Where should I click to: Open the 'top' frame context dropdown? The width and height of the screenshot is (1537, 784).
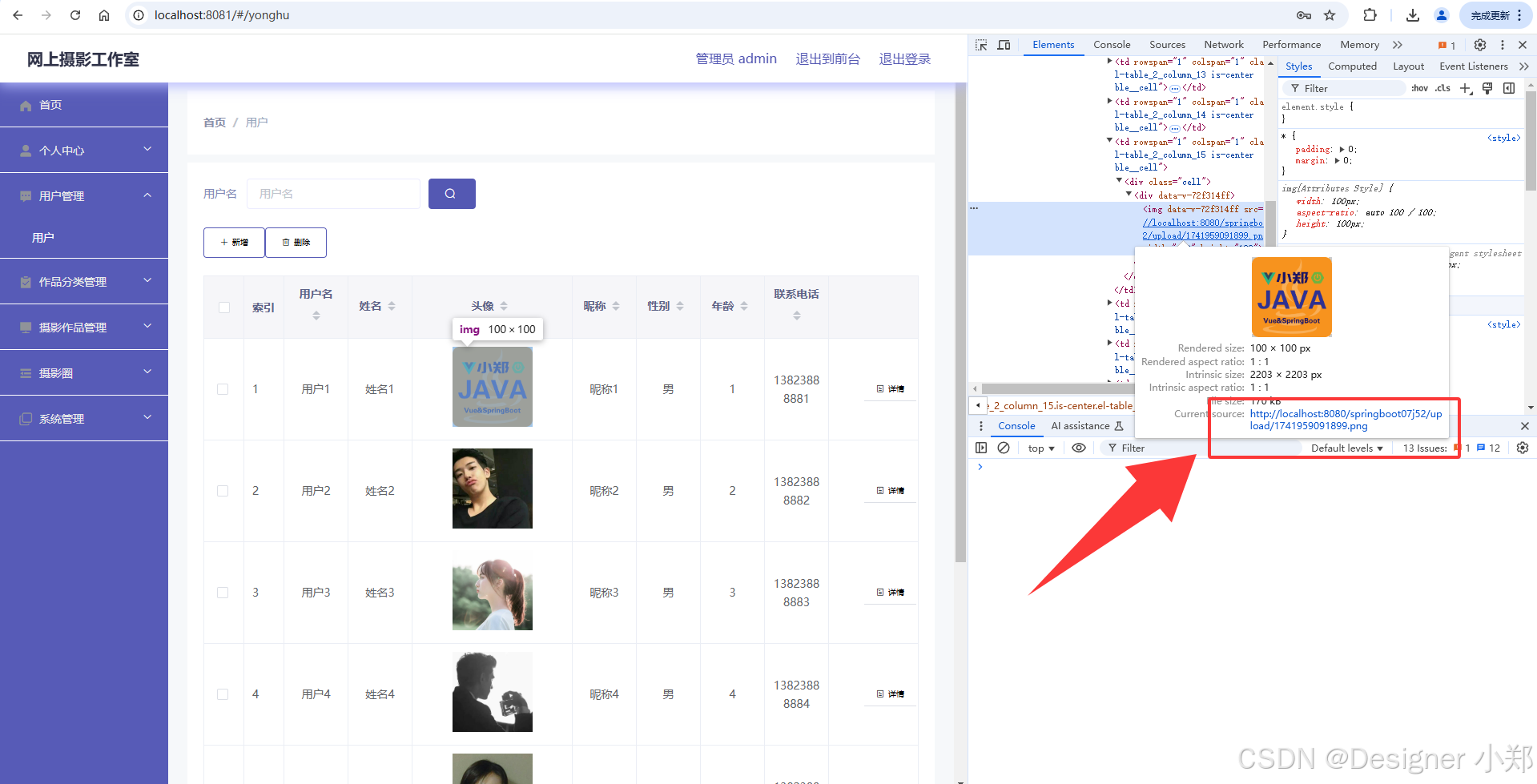pyautogui.click(x=1039, y=448)
